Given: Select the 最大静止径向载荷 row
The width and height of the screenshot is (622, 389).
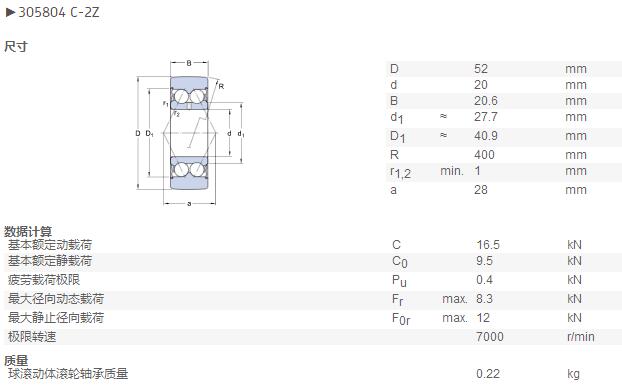Looking at the screenshot, I should point(311,318).
